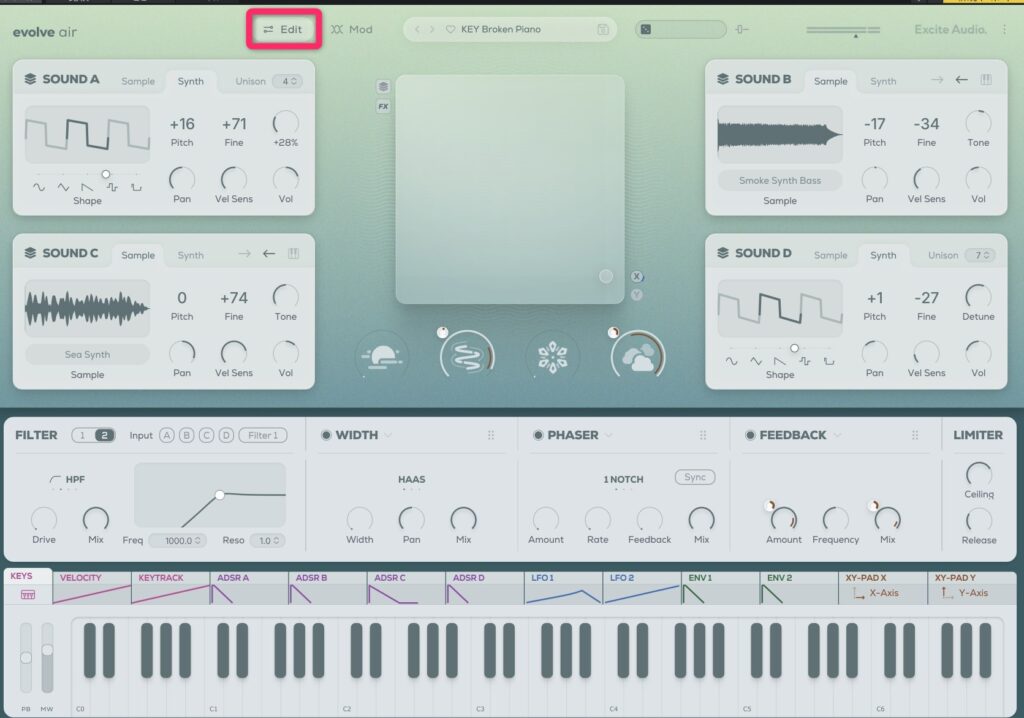Disable the Phaser effect power button
This screenshot has height=718, width=1024.
click(x=537, y=435)
